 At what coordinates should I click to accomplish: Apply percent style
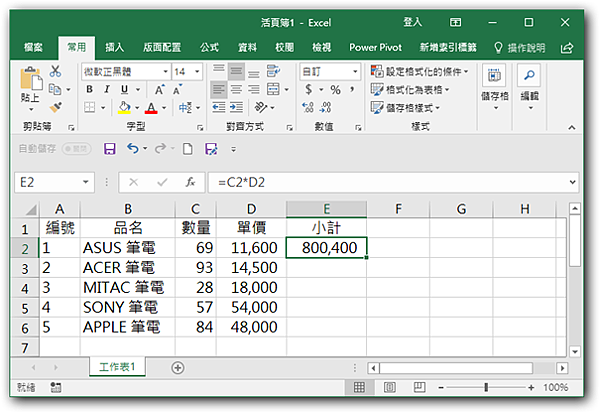(335, 90)
